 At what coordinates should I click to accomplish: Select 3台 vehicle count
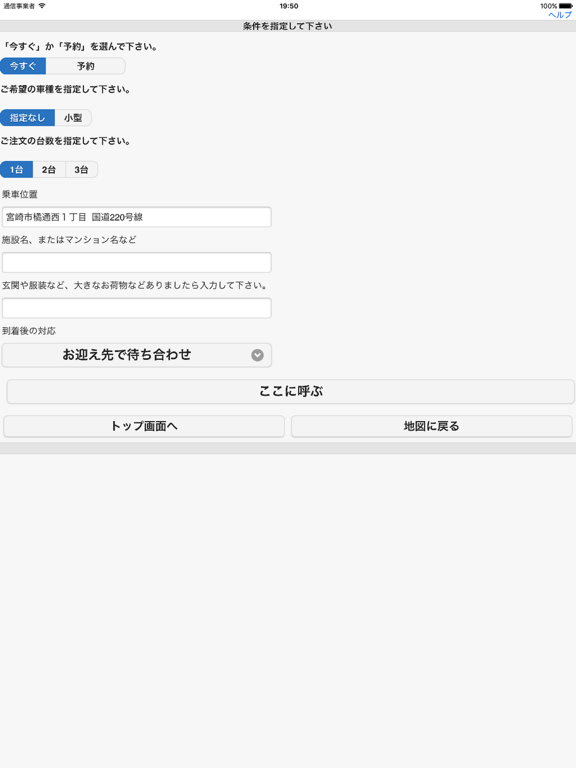tap(81, 169)
